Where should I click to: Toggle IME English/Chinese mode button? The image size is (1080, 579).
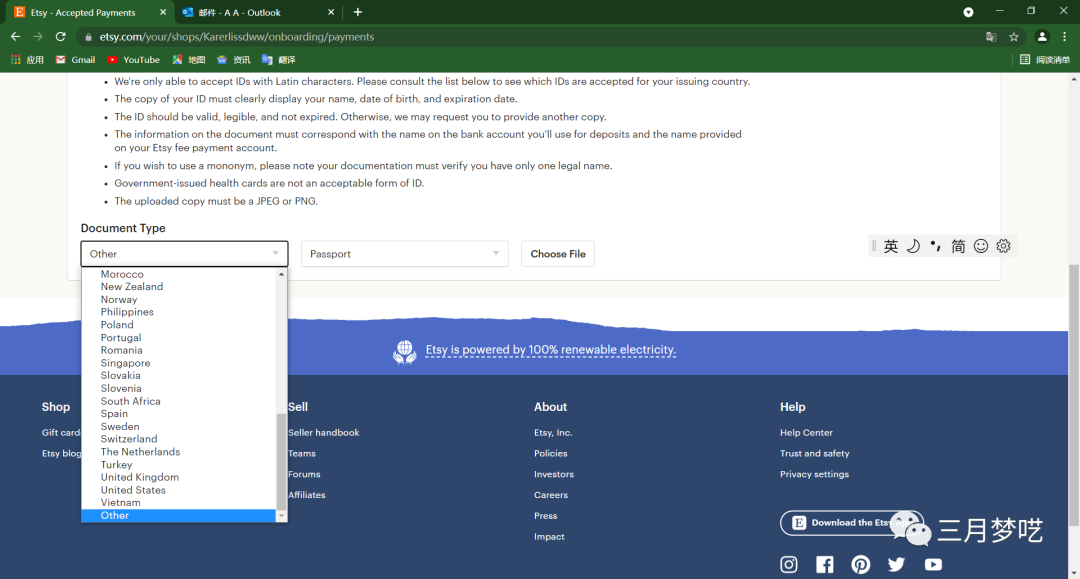click(x=890, y=246)
